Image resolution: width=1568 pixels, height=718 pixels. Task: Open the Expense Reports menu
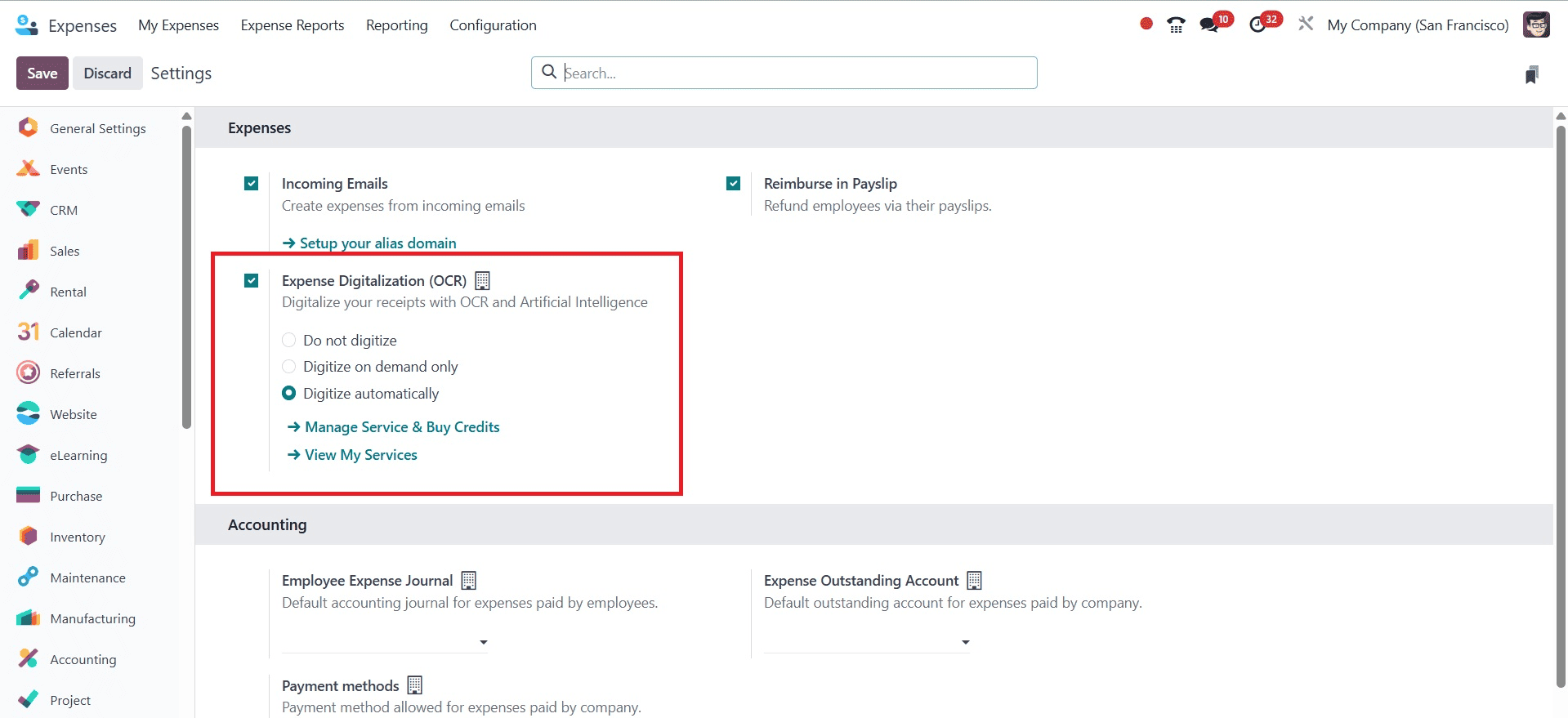[293, 25]
